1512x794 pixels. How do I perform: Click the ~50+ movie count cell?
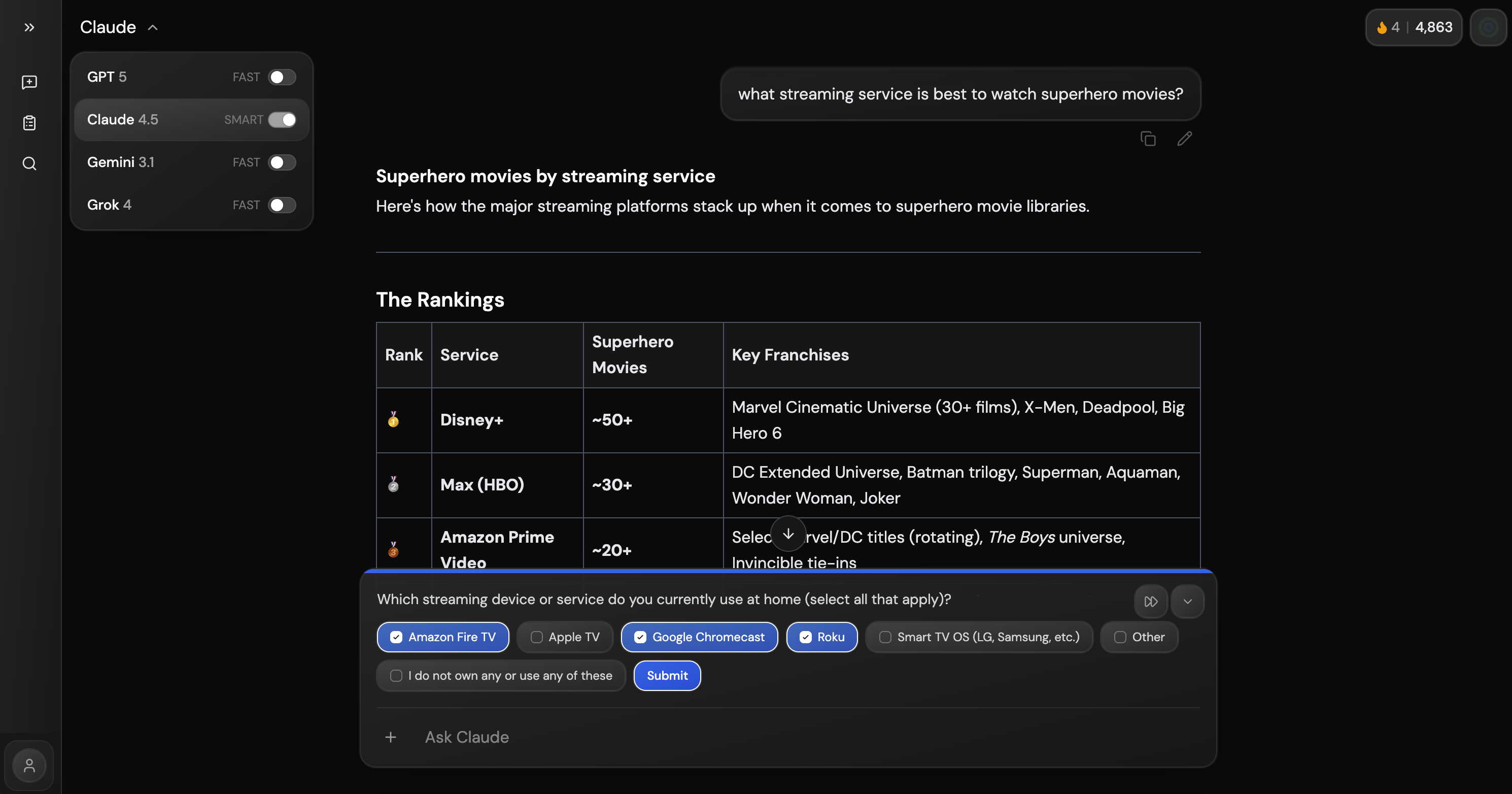point(652,420)
